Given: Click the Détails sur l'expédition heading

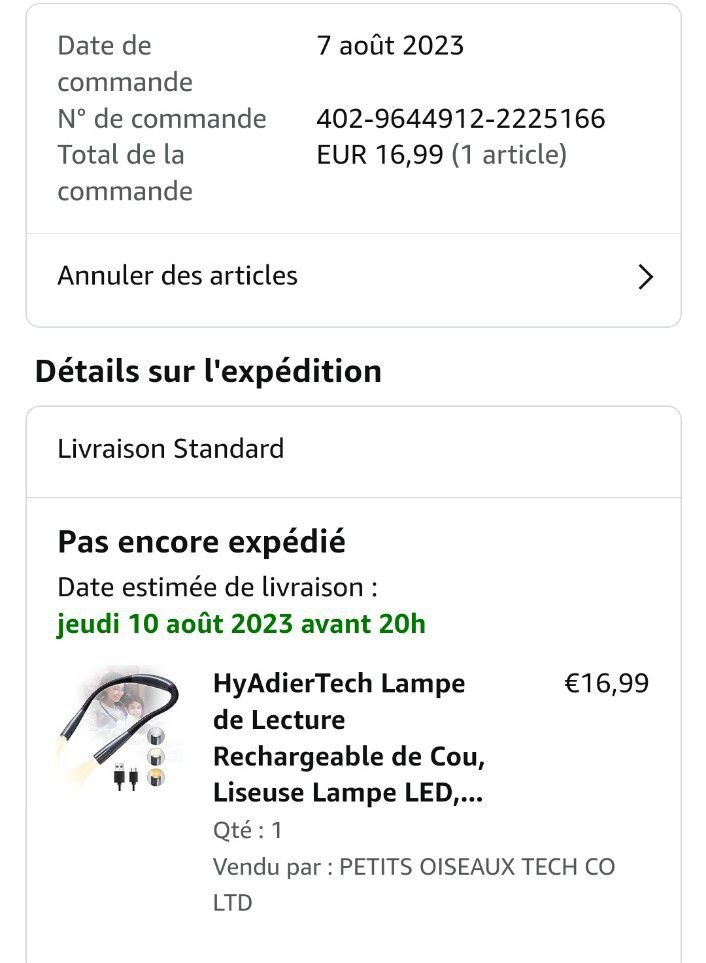Looking at the screenshot, I should click(x=208, y=371).
